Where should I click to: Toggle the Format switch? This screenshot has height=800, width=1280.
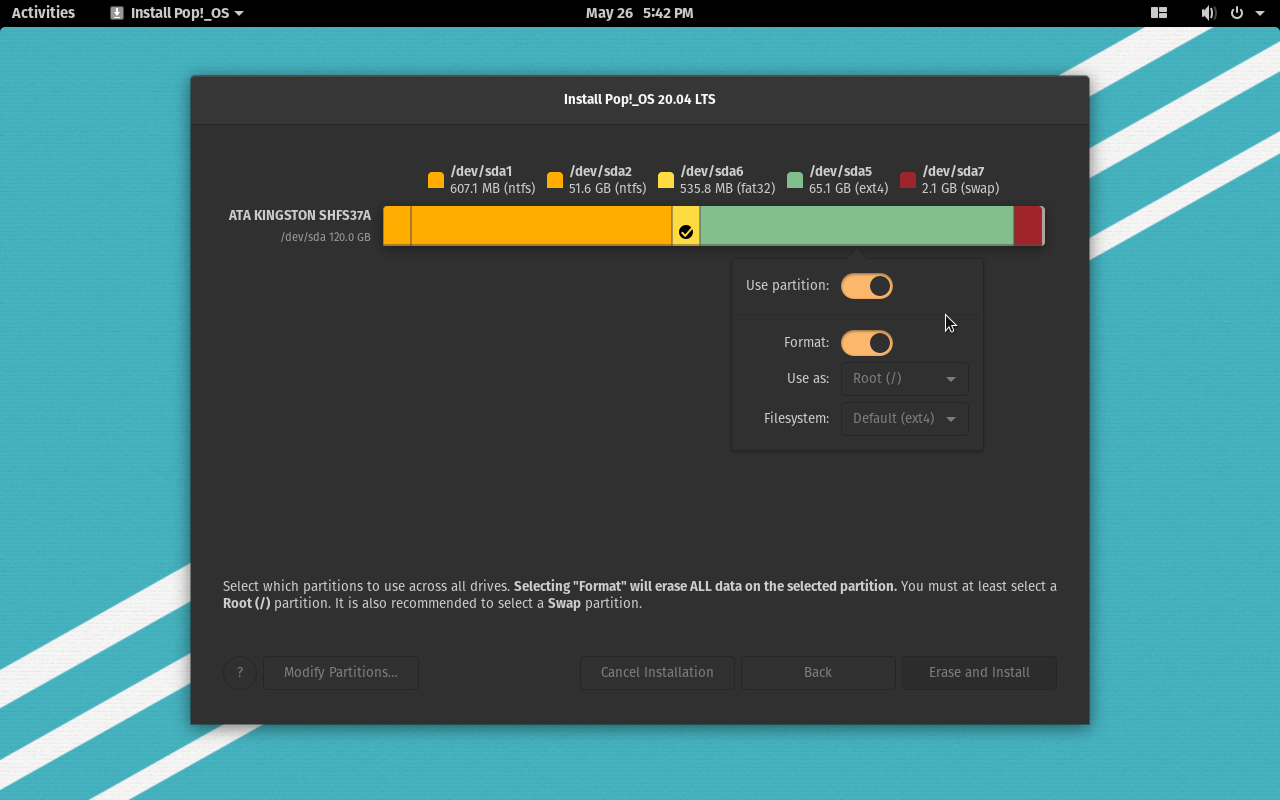click(867, 343)
